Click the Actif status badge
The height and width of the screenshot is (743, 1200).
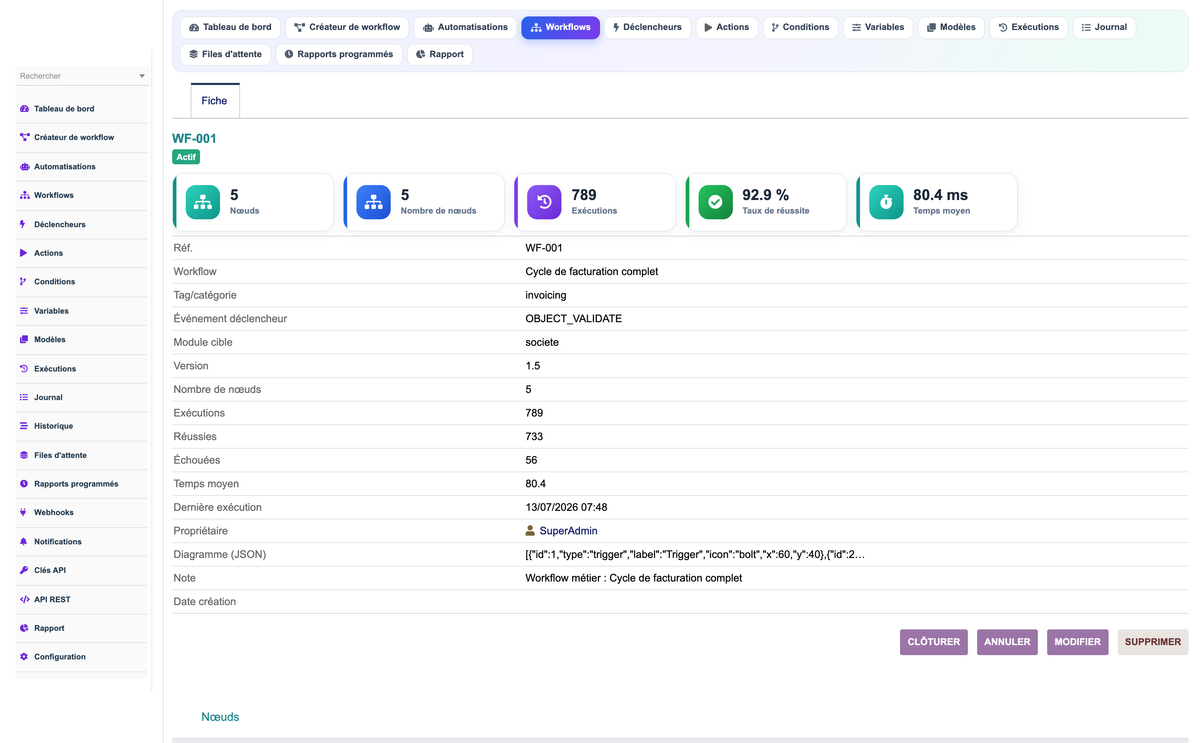click(x=186, y=157)
